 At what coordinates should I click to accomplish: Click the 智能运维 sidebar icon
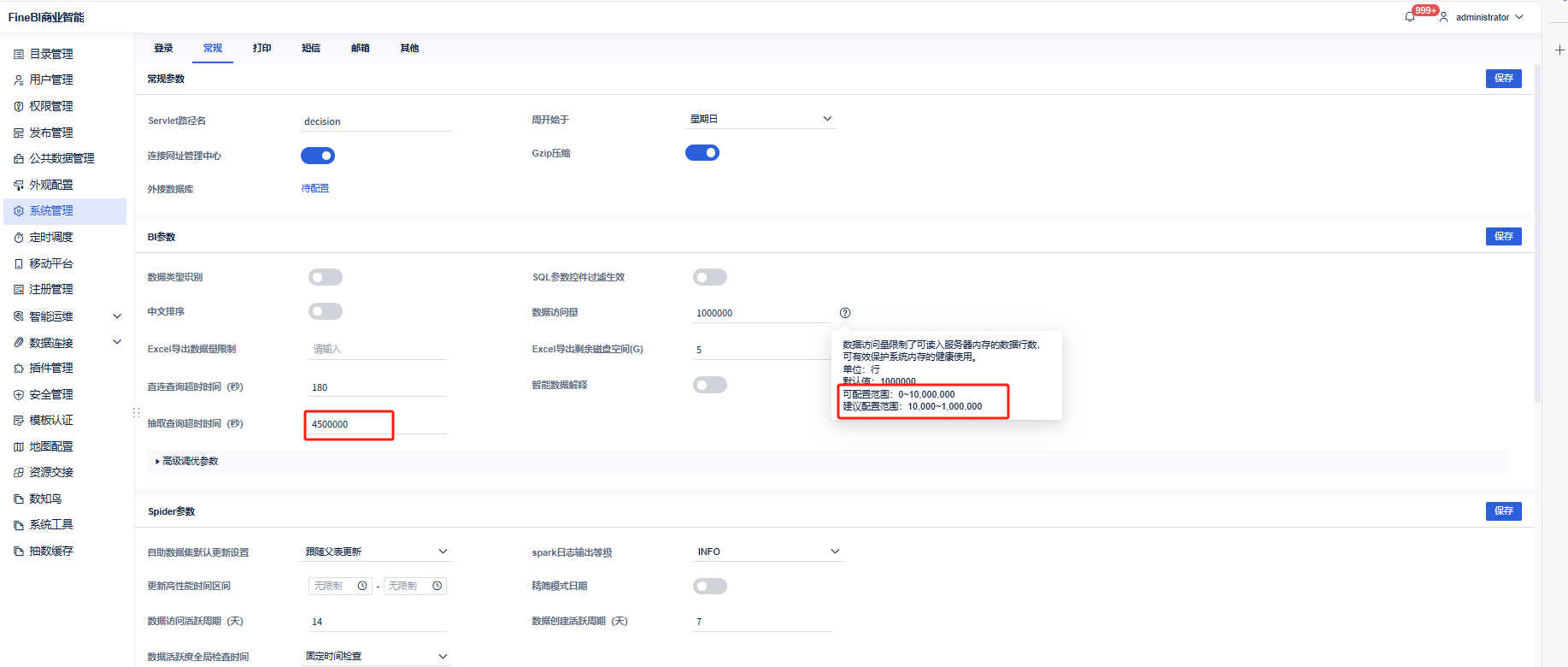tap(19, 316)
